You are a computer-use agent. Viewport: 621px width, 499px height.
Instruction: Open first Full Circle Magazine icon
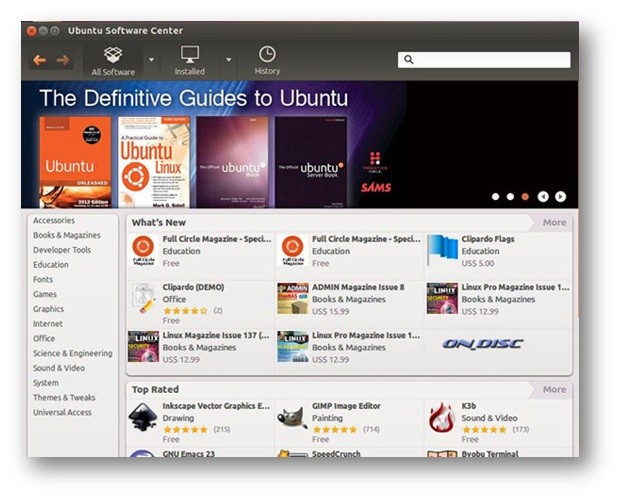click(143, 250)
